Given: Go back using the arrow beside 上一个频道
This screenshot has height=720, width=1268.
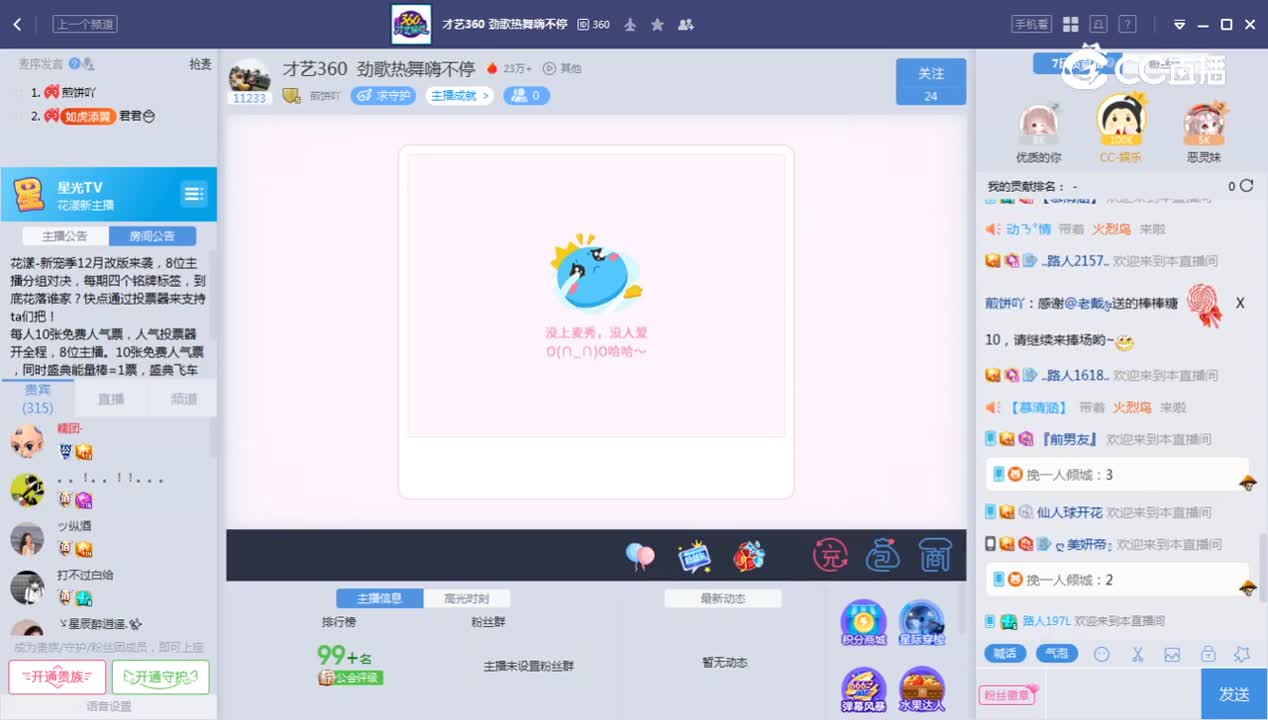Looking at the screenshot, I should coord(17,24).
